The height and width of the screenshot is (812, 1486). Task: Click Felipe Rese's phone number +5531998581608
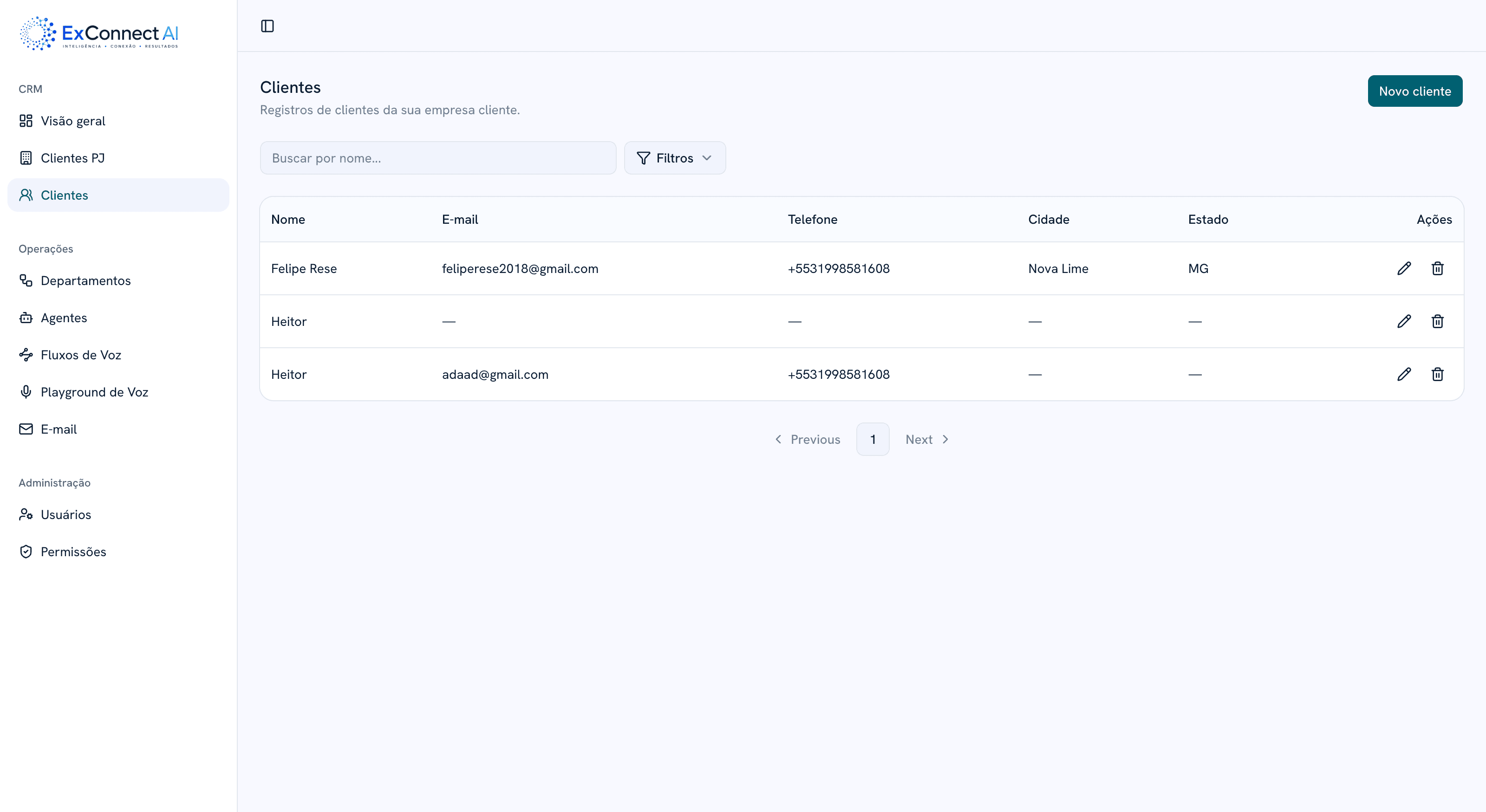click(x=839, y=269)
